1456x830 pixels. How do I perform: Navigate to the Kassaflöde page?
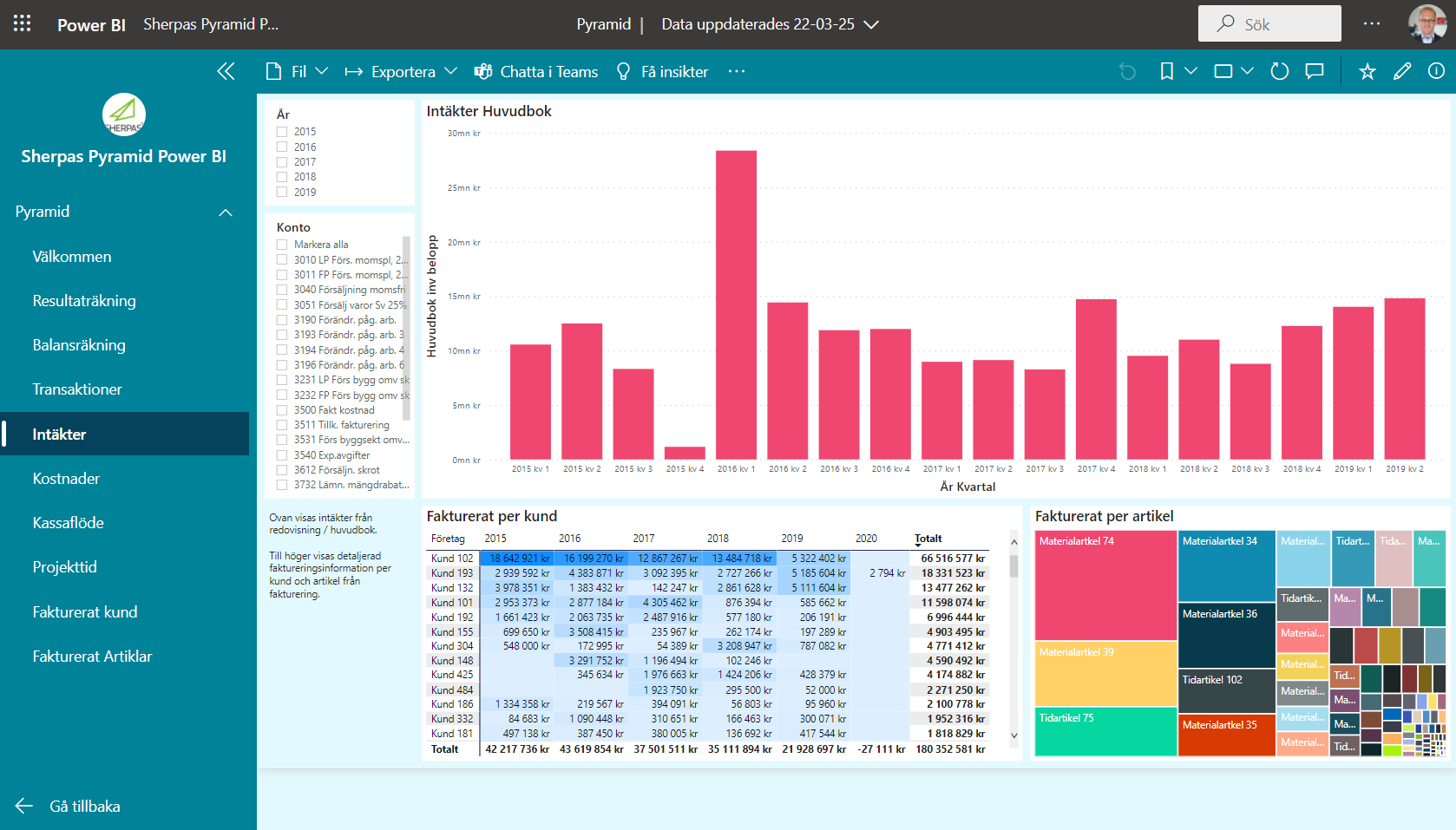pyautogui.click(x=68, y=523)
